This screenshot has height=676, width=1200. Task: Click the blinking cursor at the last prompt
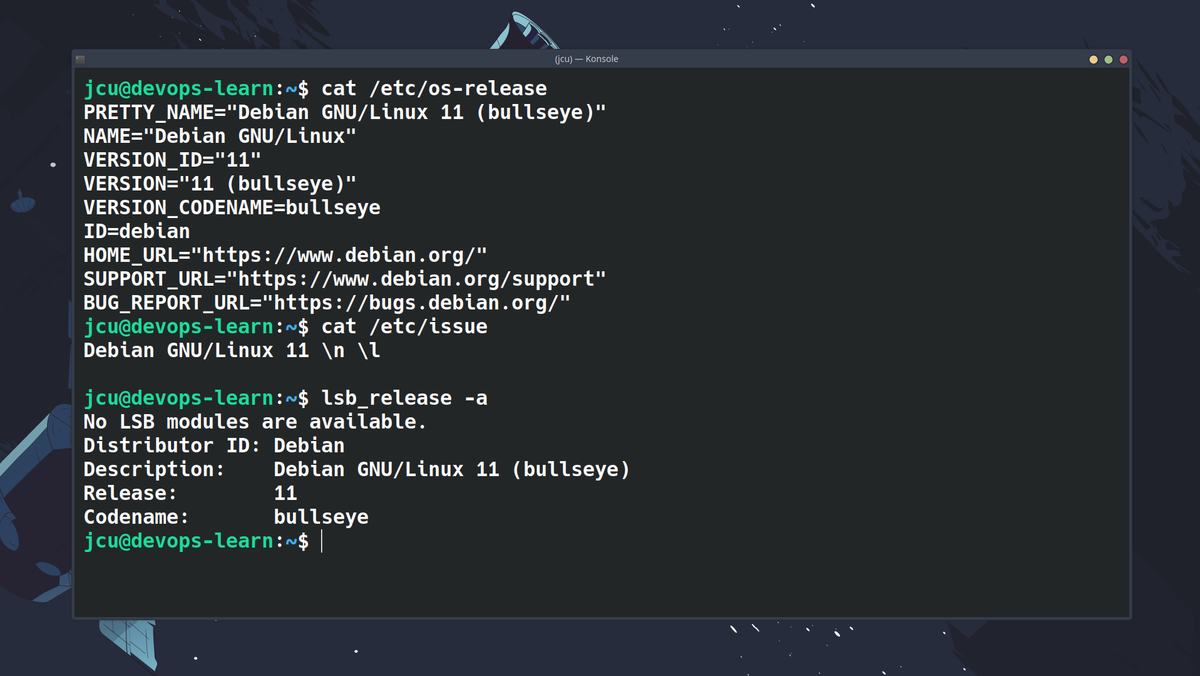tap(321, 540)
